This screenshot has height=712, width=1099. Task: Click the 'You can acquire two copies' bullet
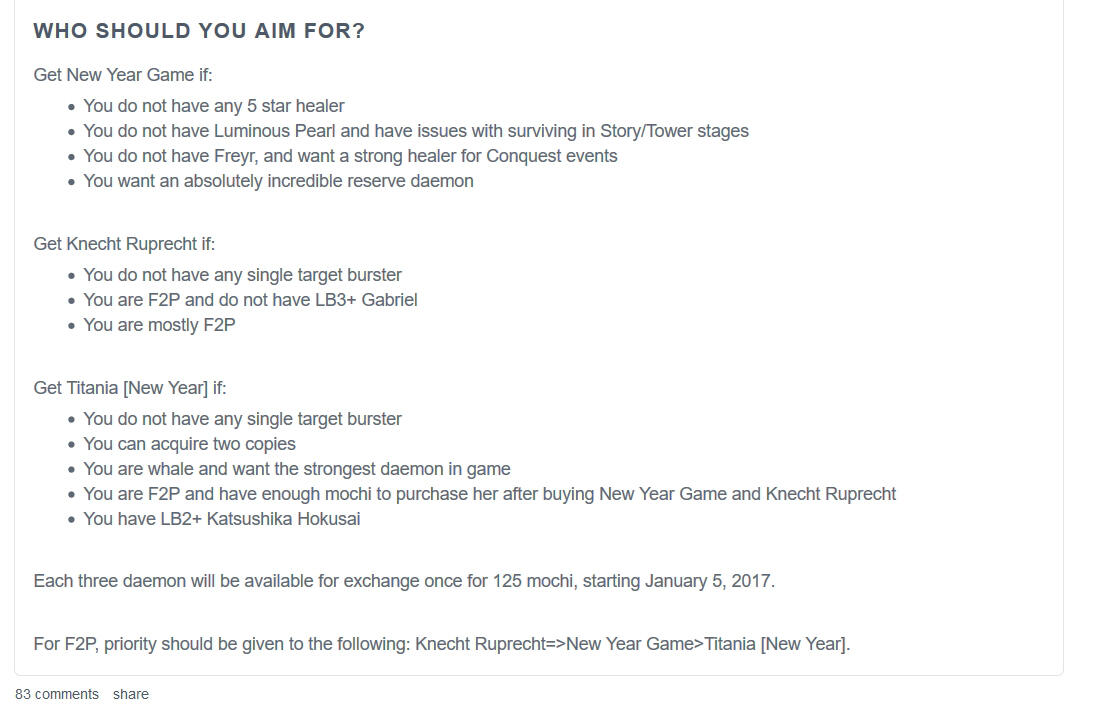coord(189,444)
